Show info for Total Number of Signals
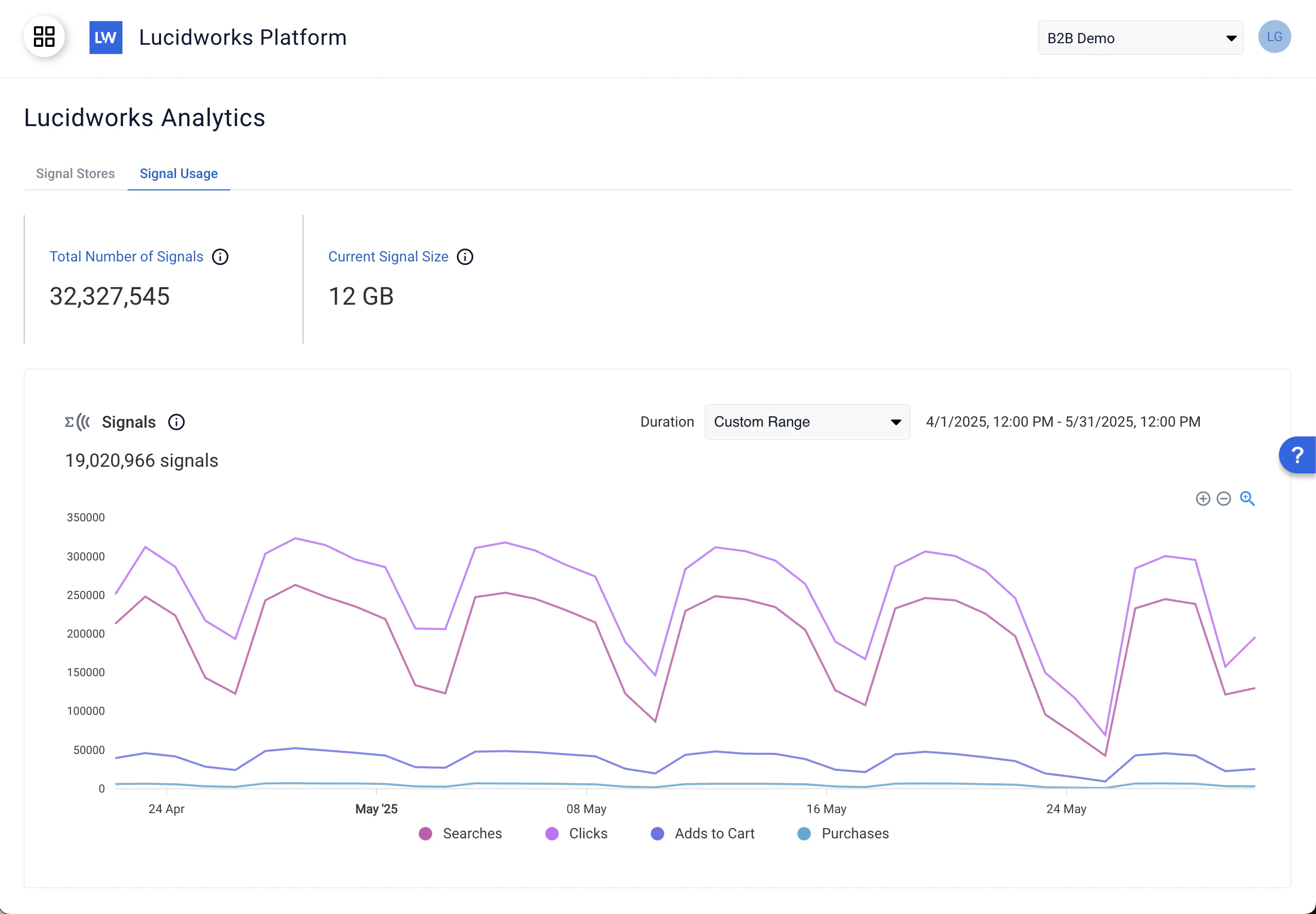 (x=220, y=257)
